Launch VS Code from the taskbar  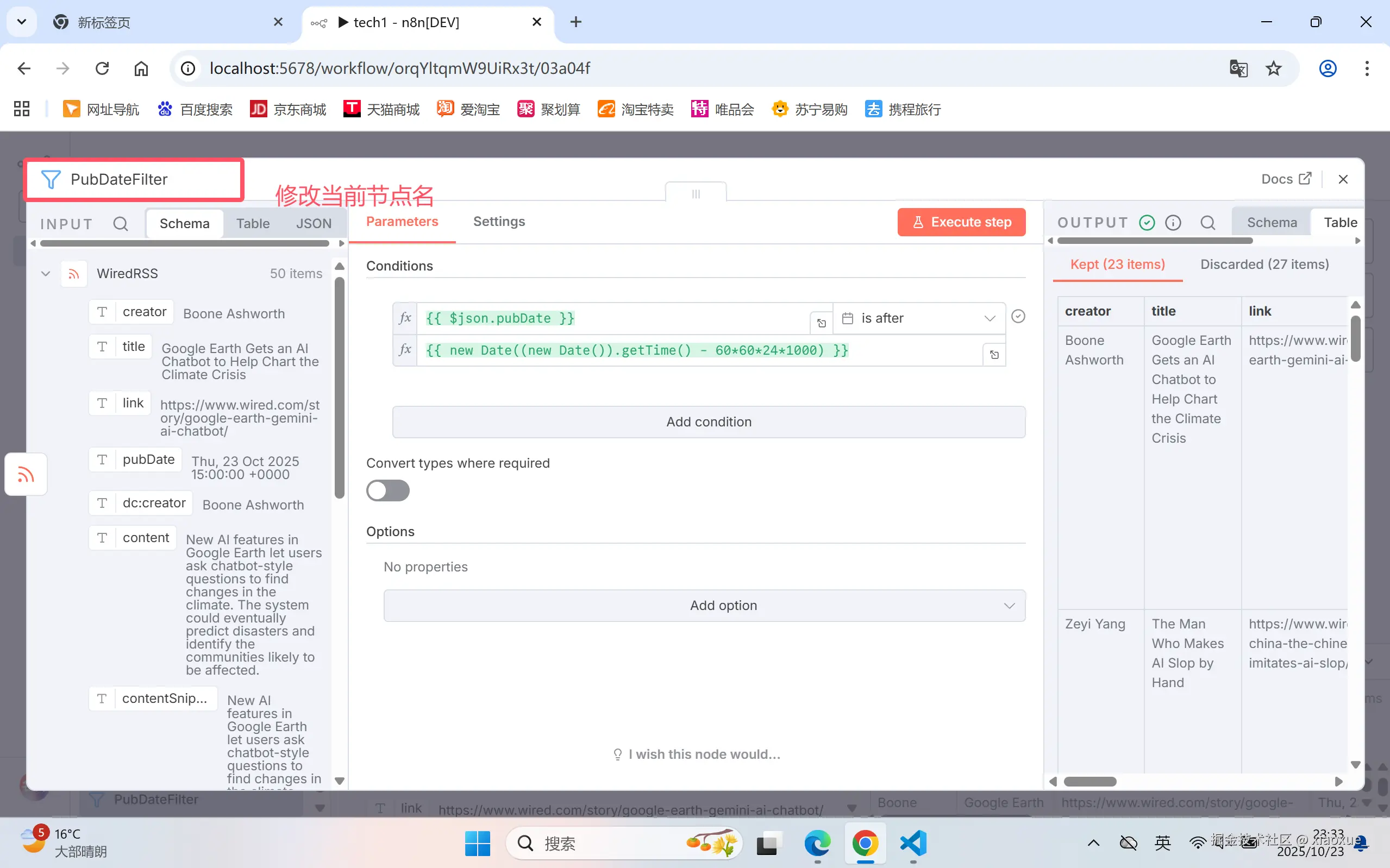coord(912,844)
